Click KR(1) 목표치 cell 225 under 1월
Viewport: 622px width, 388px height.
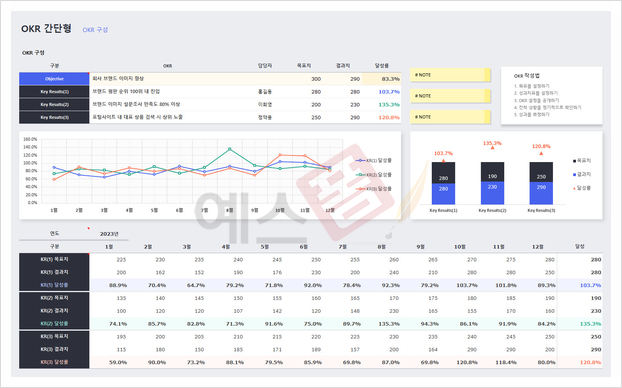click(121, 259)
